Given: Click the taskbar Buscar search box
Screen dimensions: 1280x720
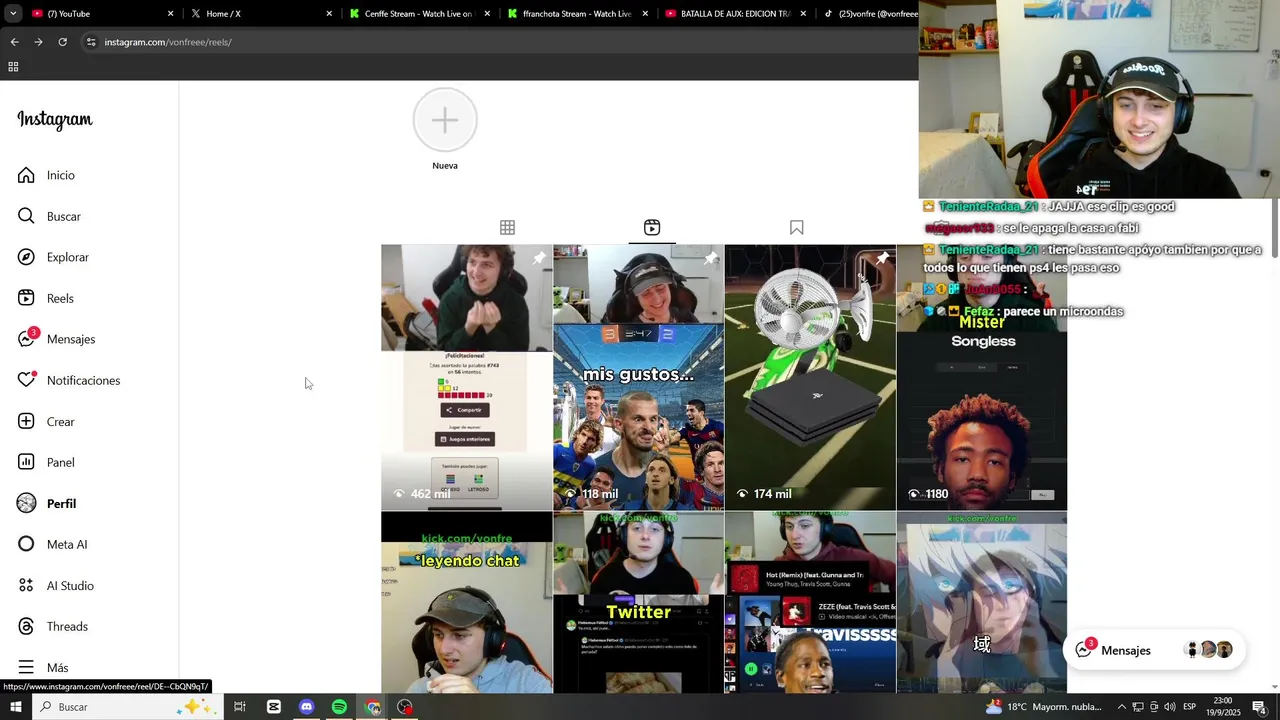Looking at the screenshot, I should [x=128, y=707].
